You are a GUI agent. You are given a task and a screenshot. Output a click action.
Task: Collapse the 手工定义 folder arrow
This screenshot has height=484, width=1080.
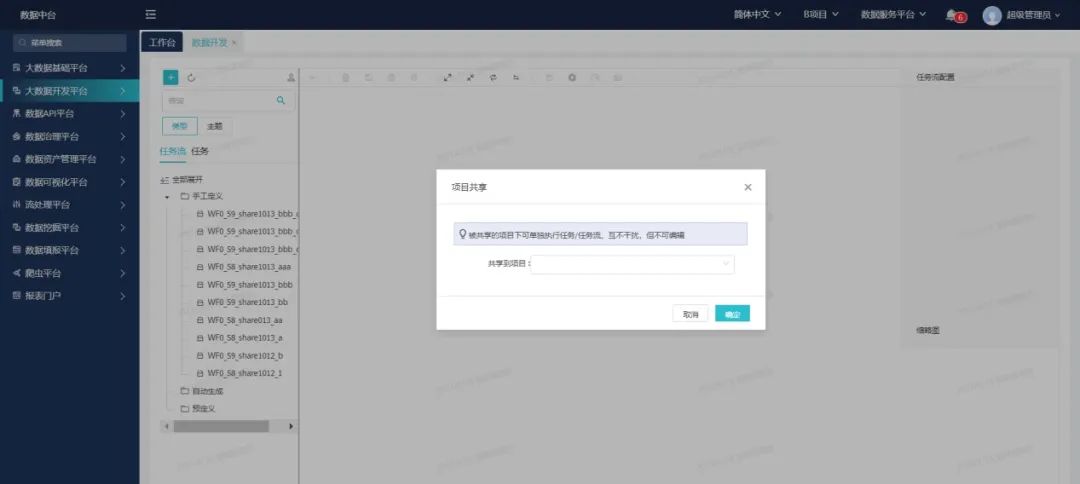coord(167,197)
